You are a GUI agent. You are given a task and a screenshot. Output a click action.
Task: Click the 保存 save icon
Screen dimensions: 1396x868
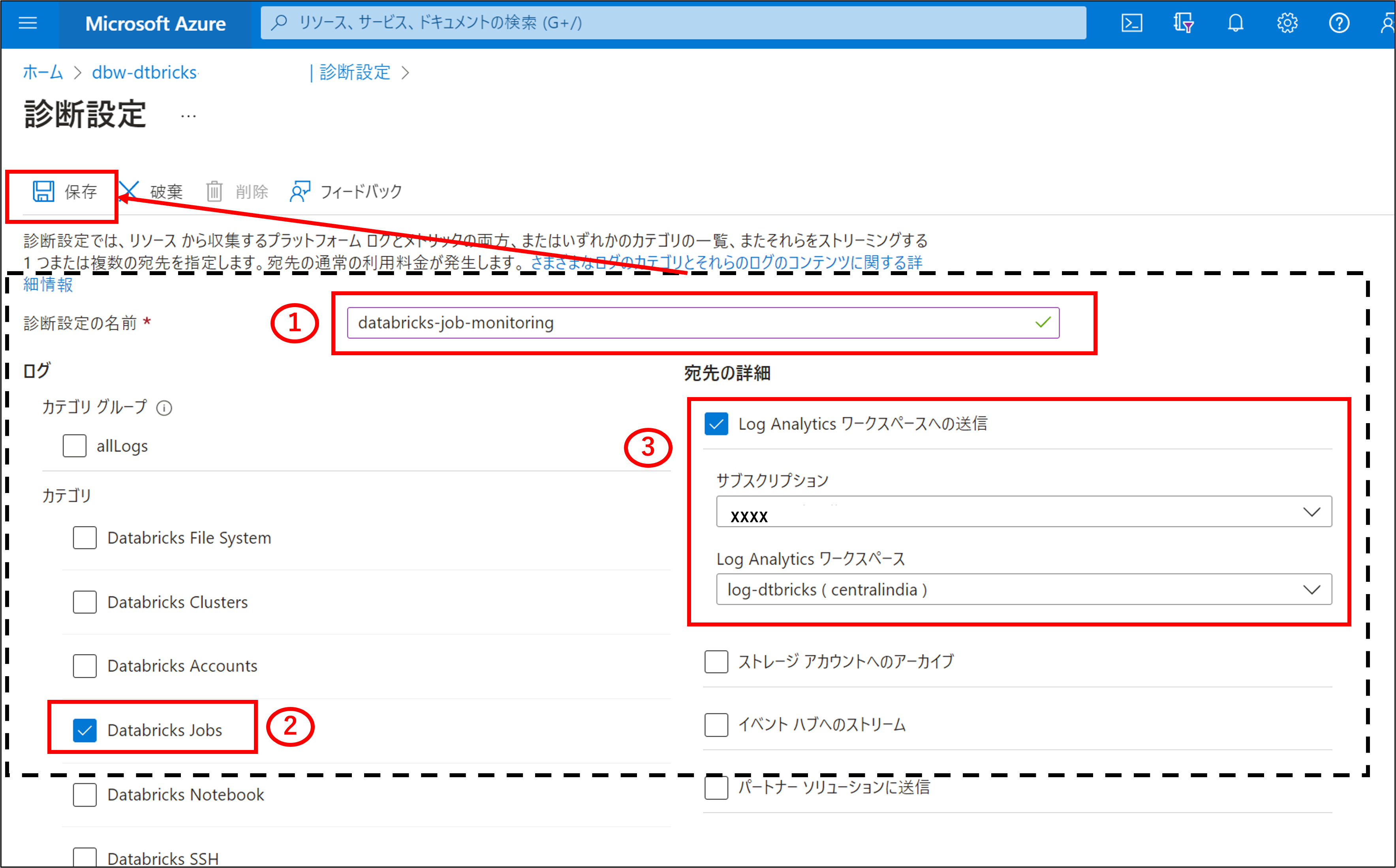coord(44,191)
